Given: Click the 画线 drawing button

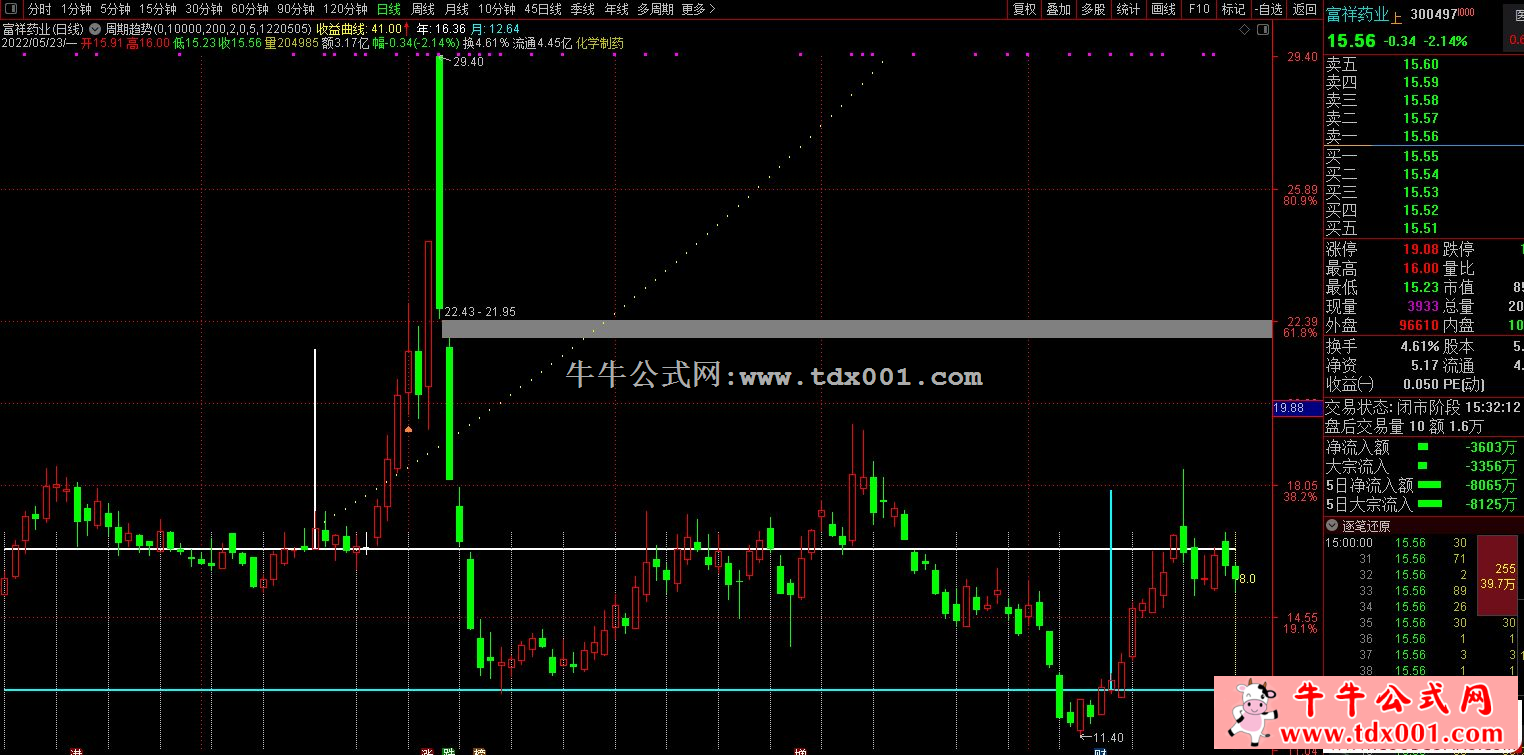Looking at the screenshot, I should [x=1163, y=9].
